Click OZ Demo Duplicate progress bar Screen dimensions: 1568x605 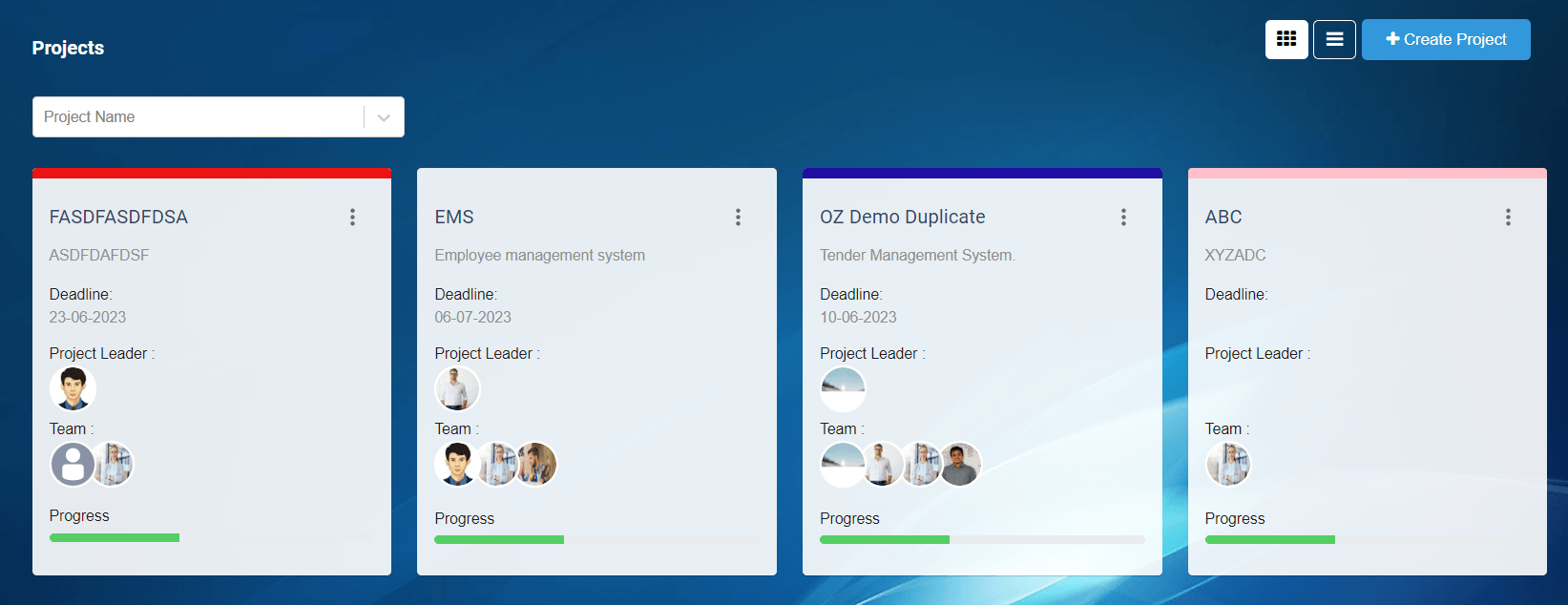982,540
